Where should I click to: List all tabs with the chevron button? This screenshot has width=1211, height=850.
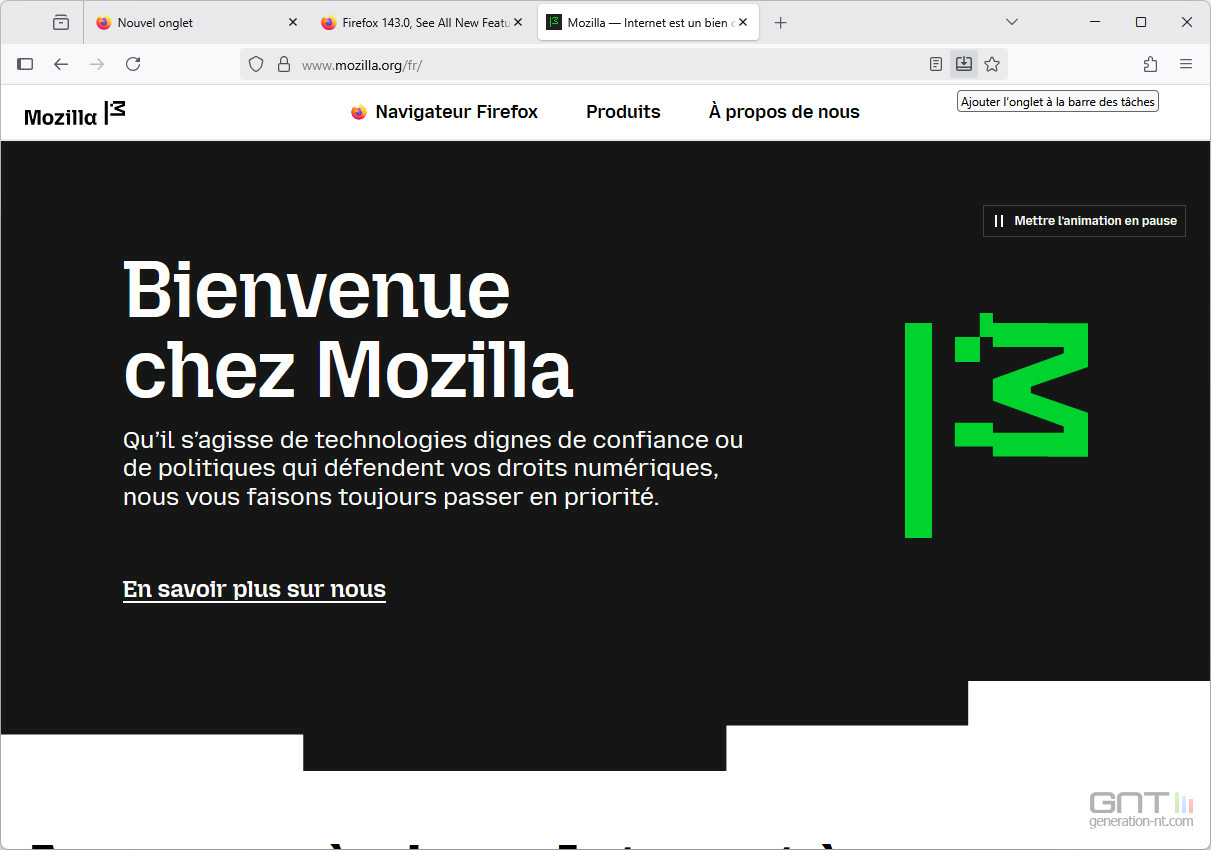(x=1012, y=22)
